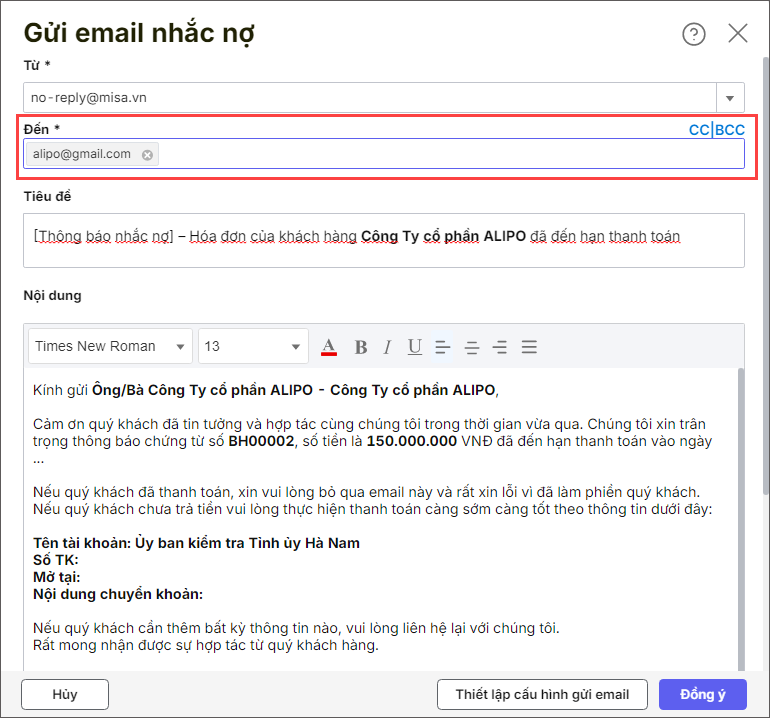Open the sender email dropdown
Image resolution: width=770 pixels, height=718 pixels.
(730, 98)
